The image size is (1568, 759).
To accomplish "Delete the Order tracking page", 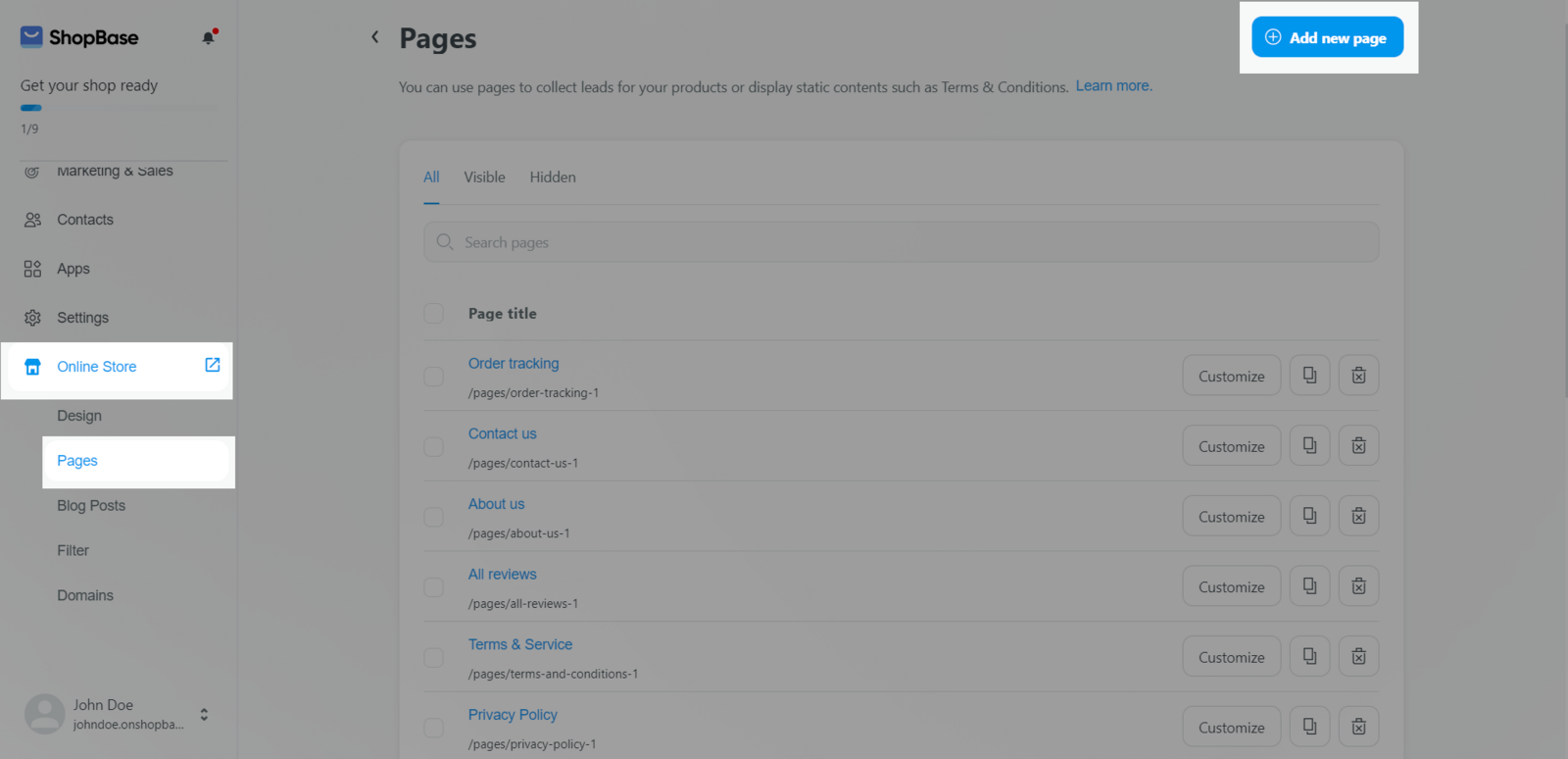I will tap(1358, 376).
